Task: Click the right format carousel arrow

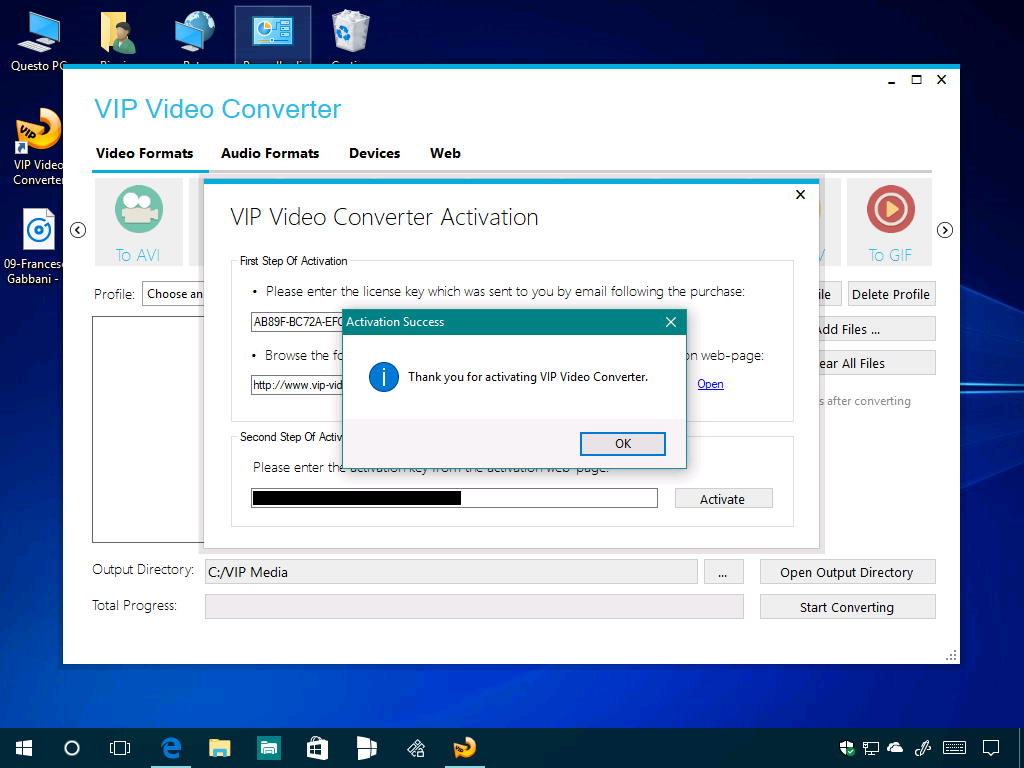Action: point(944,230)
